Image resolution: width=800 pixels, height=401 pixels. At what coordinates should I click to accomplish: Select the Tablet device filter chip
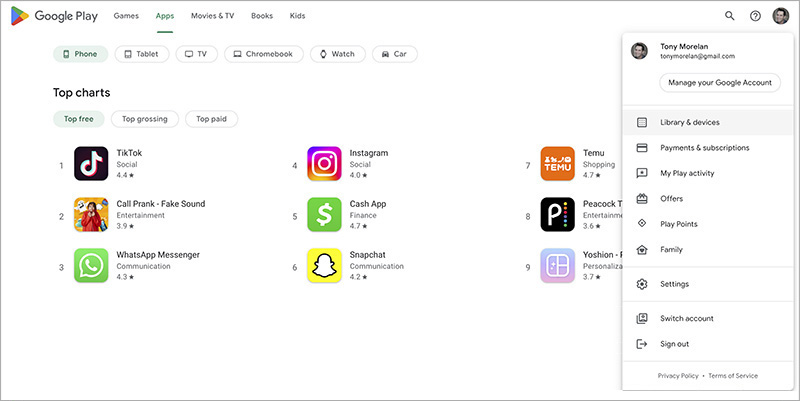pyautogui.click(x=142, y=54)
